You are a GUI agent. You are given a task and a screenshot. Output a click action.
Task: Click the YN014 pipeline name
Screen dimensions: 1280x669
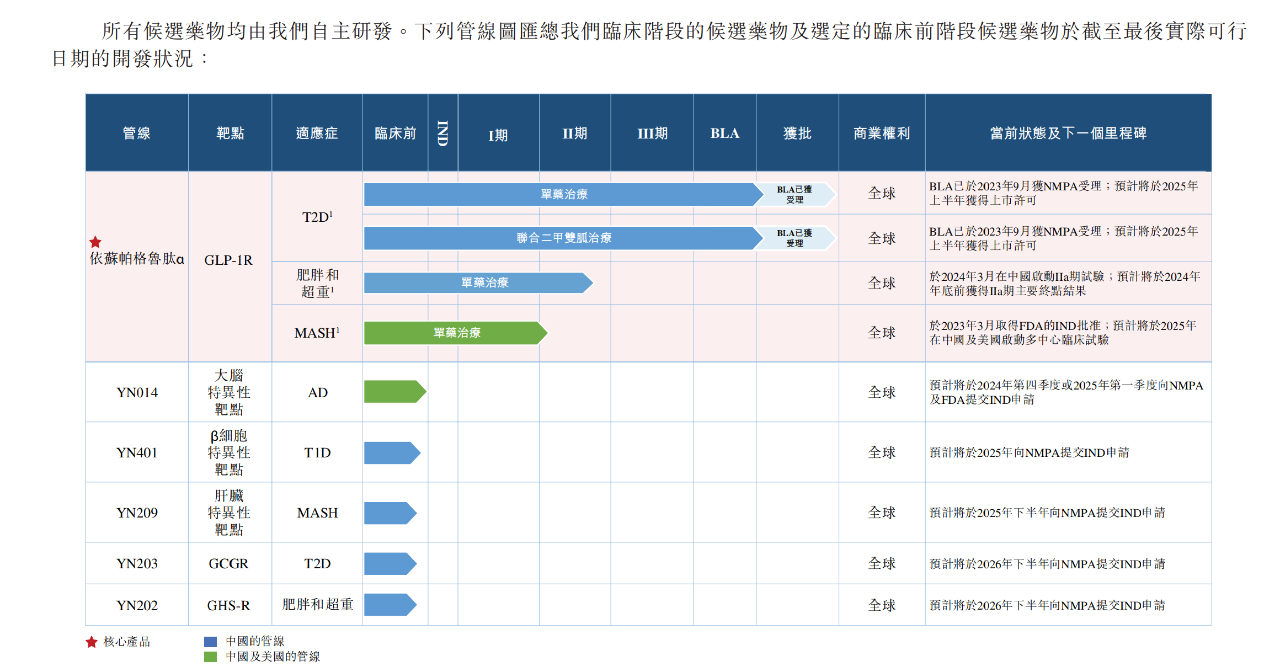click(137, 393)
